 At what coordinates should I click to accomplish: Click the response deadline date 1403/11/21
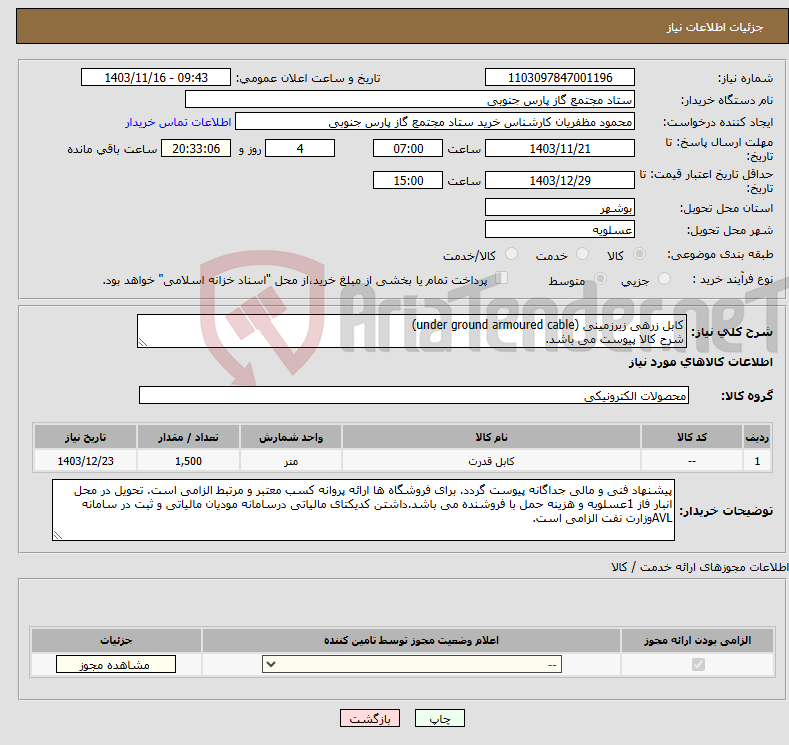coord(560,148)
